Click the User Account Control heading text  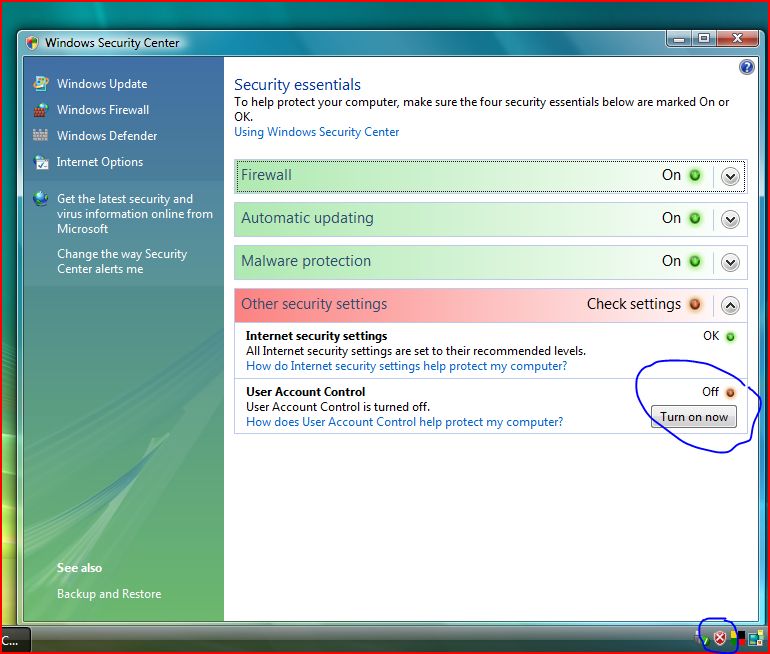point(305,392)
